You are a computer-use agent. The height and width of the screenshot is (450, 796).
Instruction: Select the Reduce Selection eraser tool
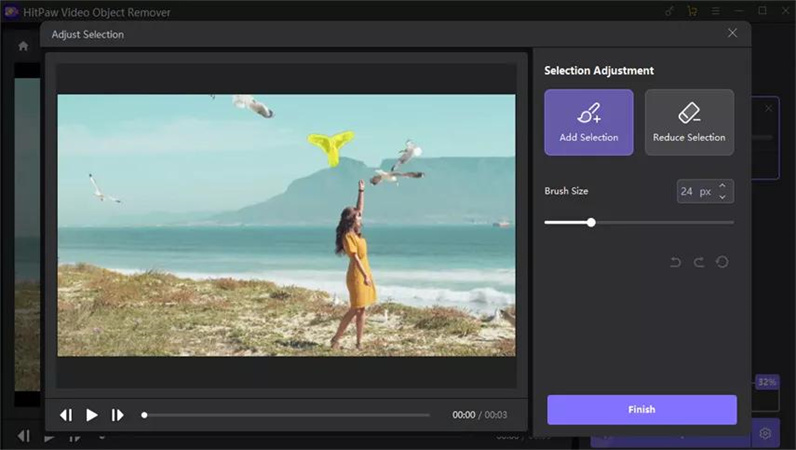click(689, 122)
